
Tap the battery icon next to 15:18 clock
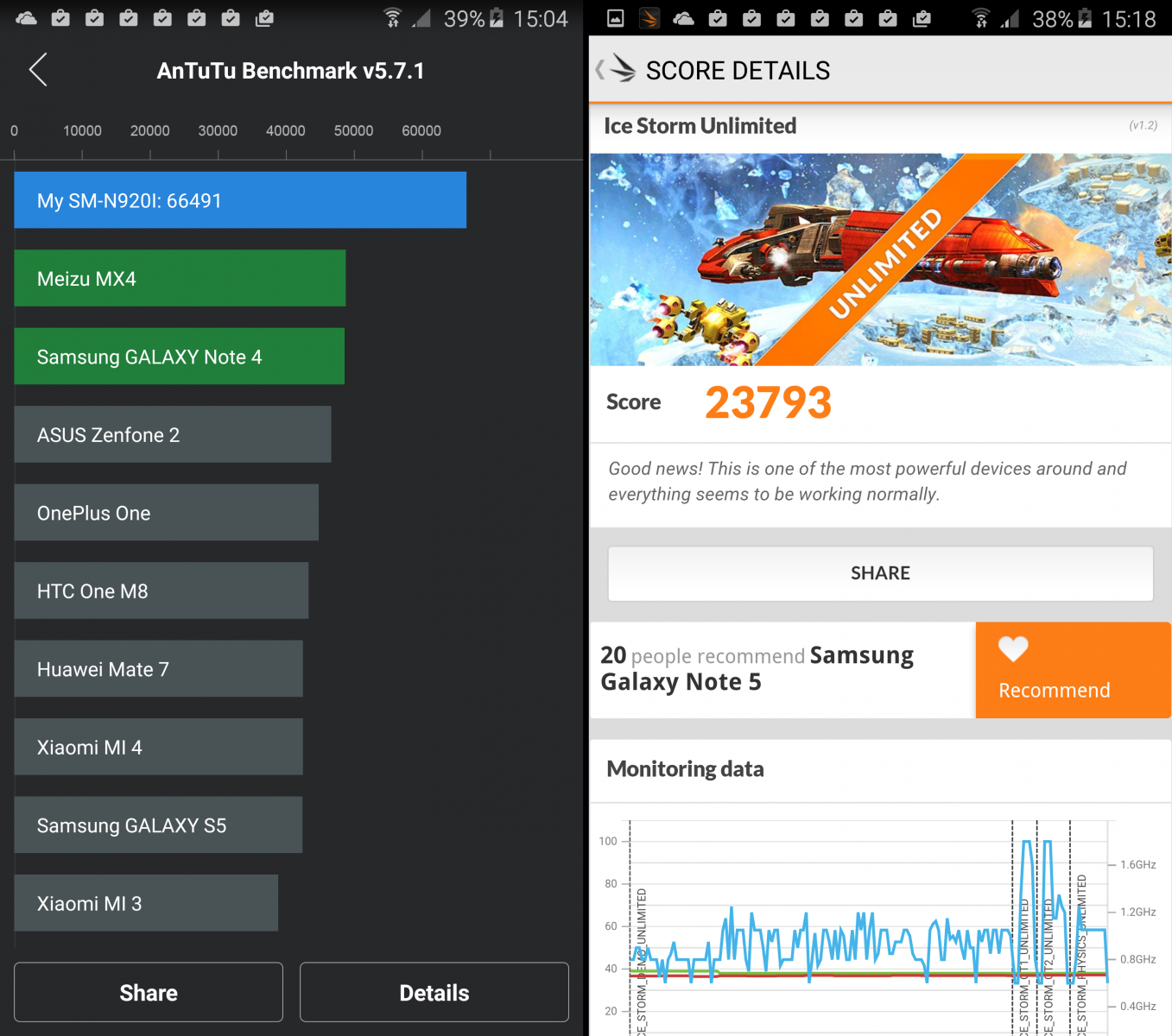pyautogui.click(x=1086, y=18)
